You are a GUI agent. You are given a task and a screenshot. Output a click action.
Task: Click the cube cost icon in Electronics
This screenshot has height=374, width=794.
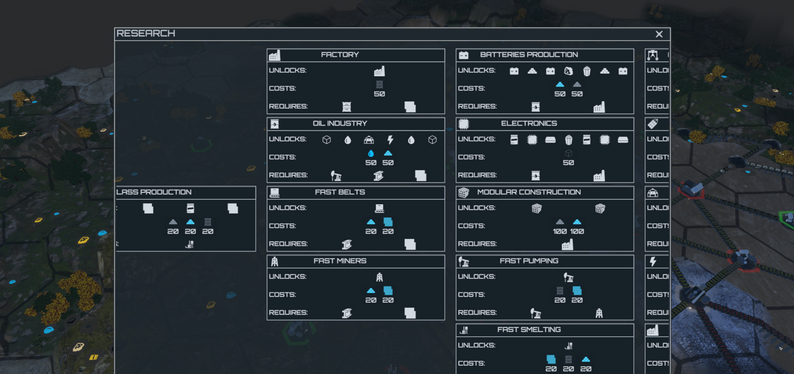tap(568, 153)
